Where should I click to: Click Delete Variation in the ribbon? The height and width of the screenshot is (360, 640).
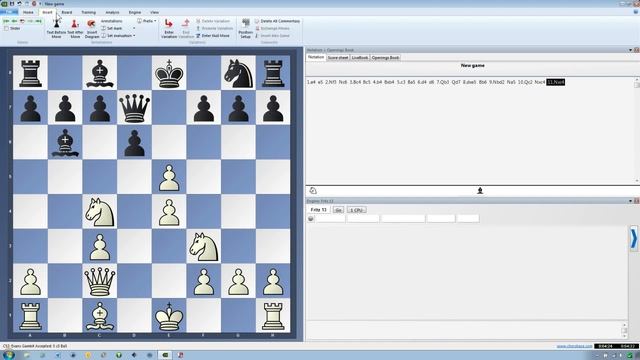pos(213,21)
